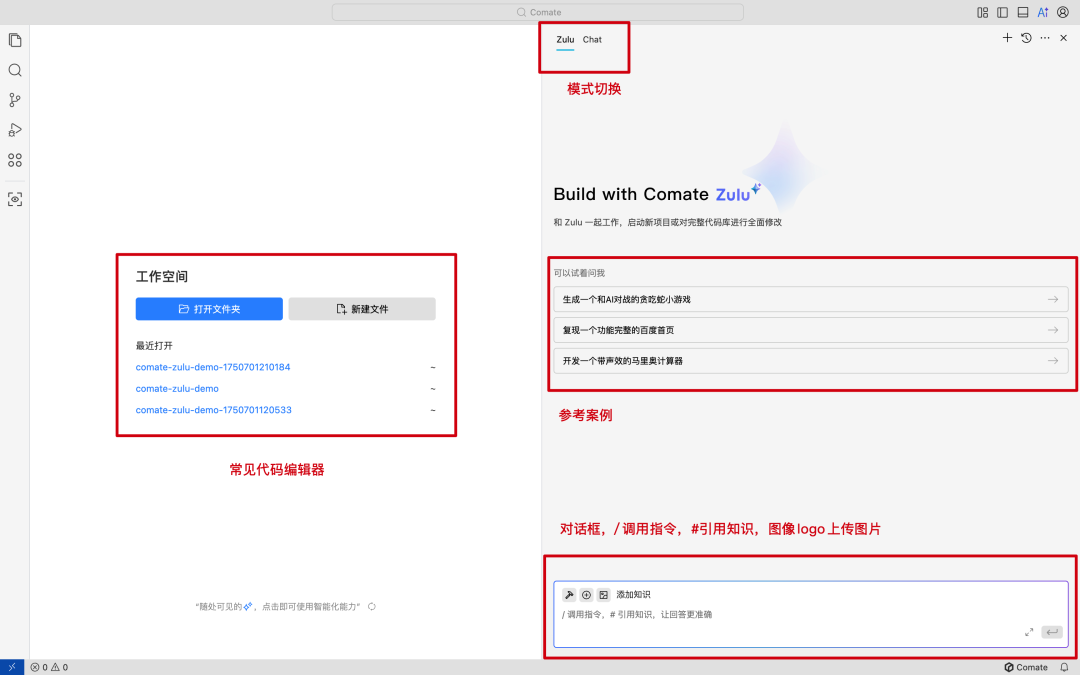Expand the chat input box

[1029, 632]
